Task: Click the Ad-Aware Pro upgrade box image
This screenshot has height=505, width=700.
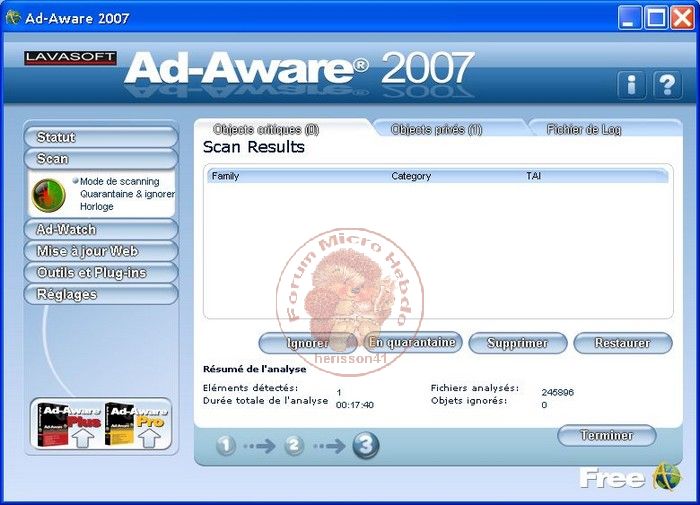Action: pos(136,425)
